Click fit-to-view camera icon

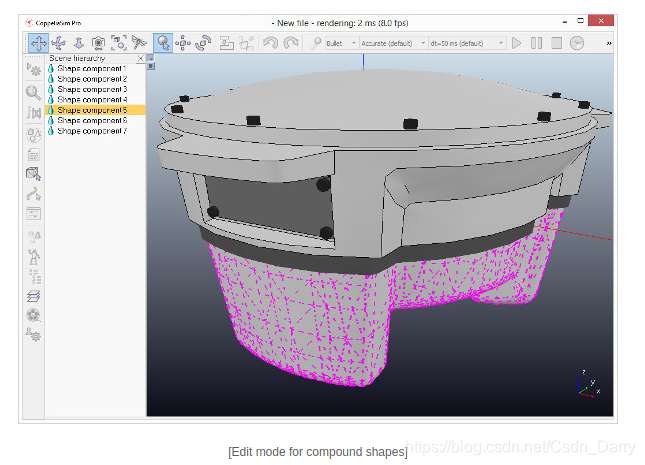click(x=119, y=43)
